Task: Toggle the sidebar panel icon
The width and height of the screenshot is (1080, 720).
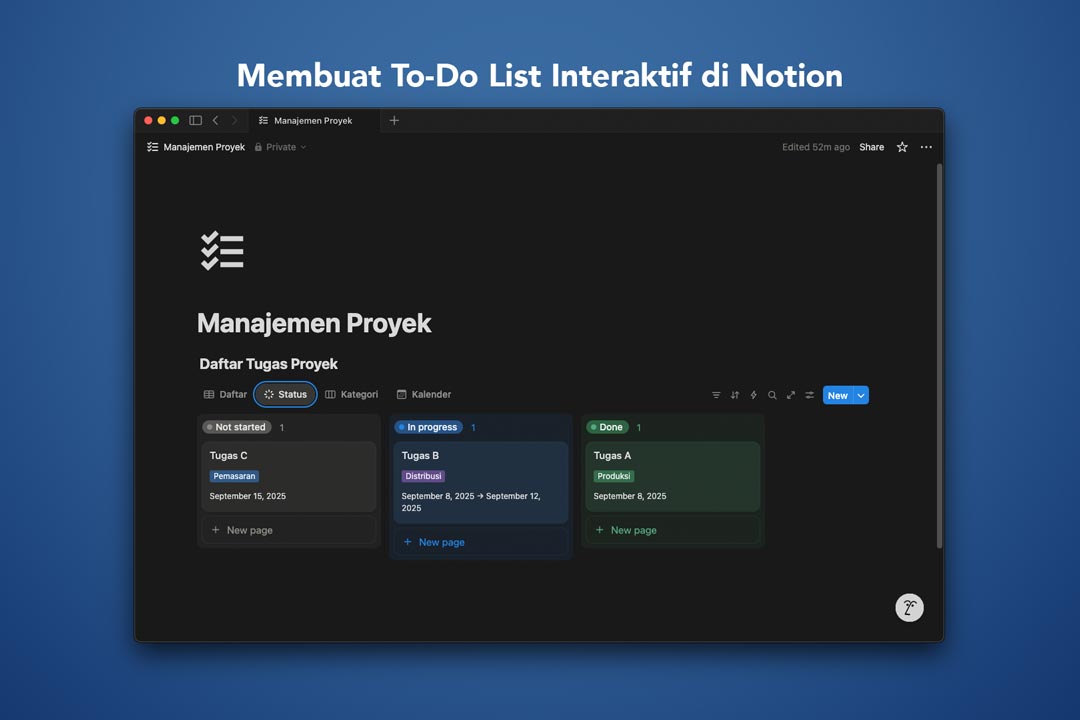Action: coord(196,120)
